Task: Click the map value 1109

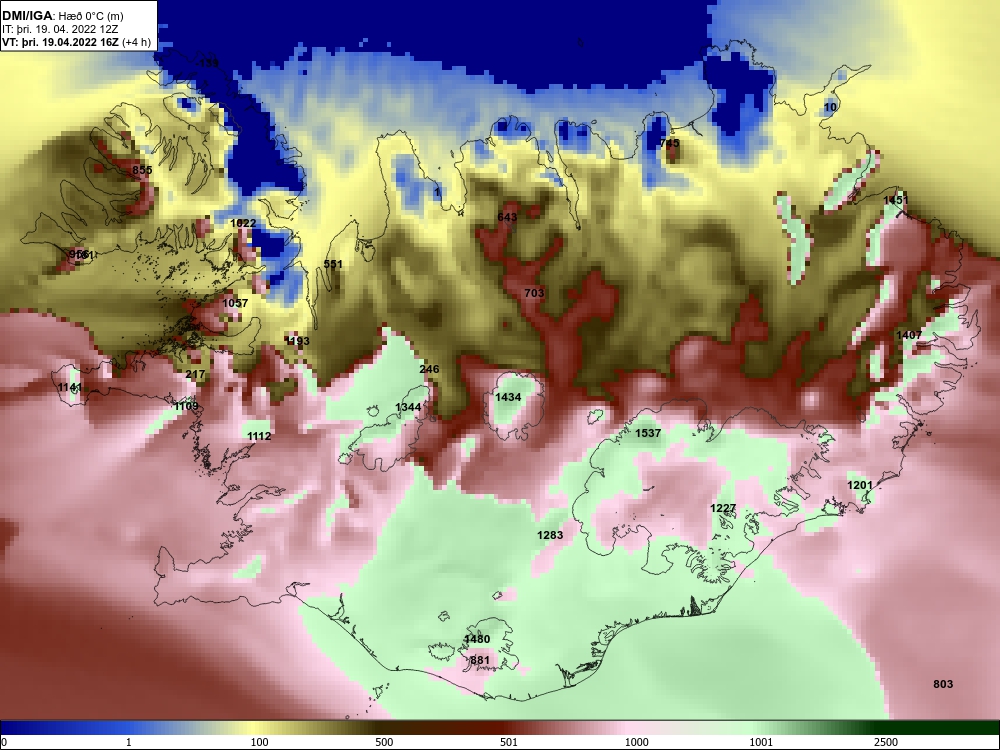Action: (186, 406)
